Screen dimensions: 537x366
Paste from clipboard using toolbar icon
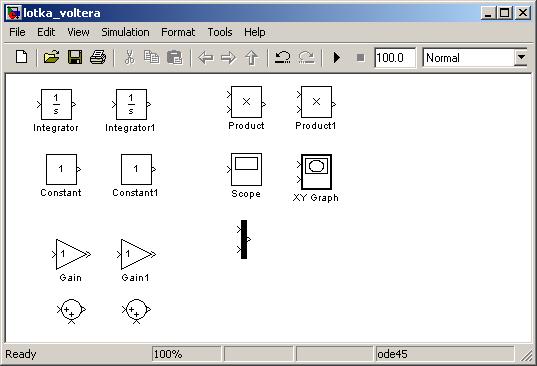[175, 57]
